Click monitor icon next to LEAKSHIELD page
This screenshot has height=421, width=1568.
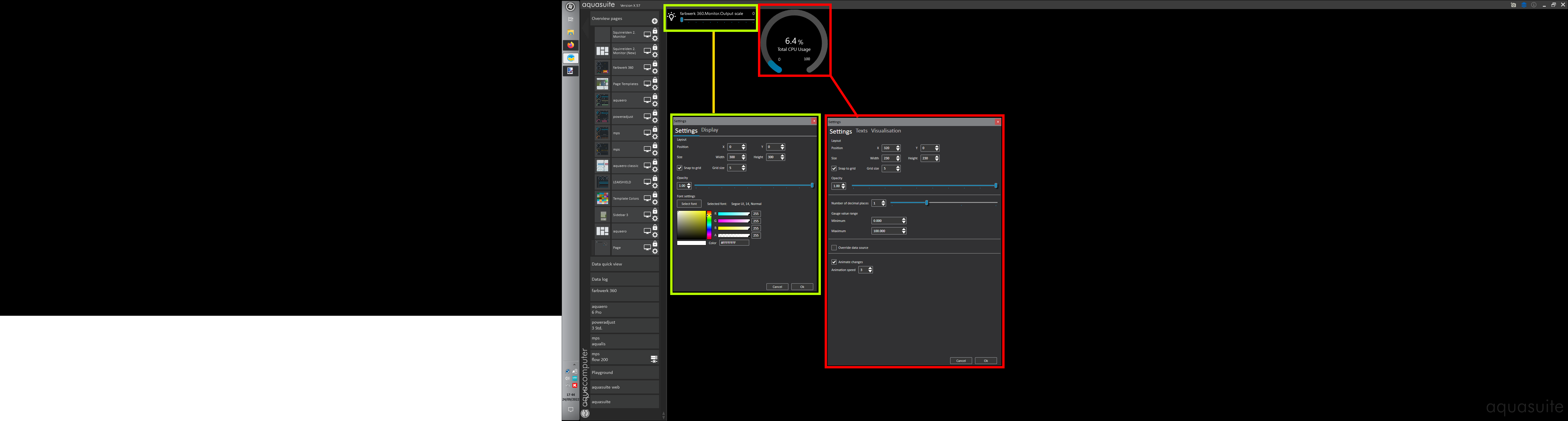pyautogui.click(x=647, y=182)
